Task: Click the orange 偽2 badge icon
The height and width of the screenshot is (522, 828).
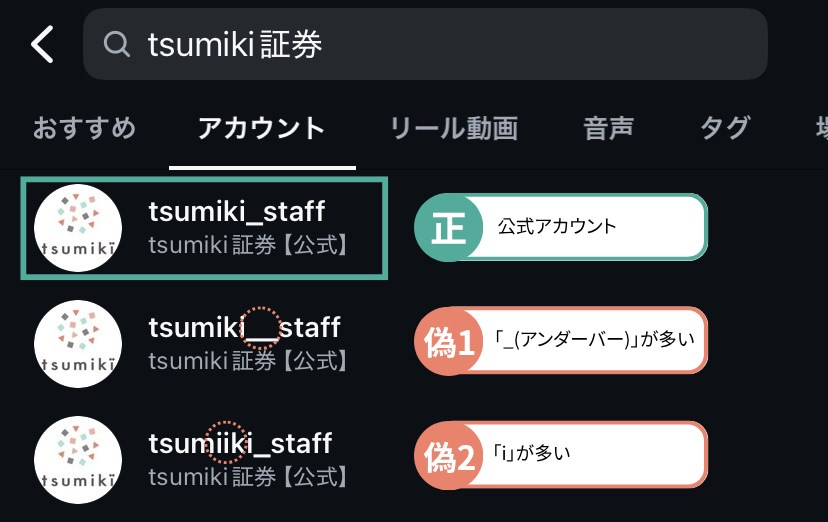Action: click(x=448, y=456)
